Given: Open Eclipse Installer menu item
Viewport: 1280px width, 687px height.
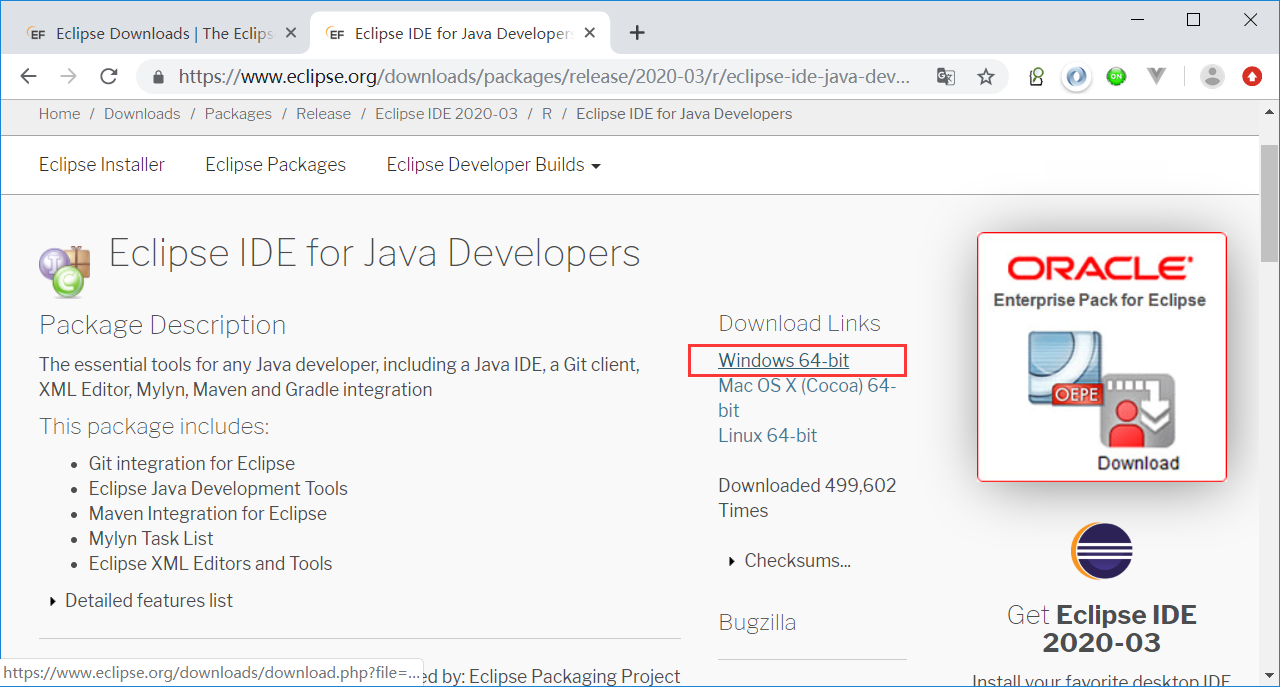Looking at the screenshot, I should pyautogui.click(x=102, y=165).
